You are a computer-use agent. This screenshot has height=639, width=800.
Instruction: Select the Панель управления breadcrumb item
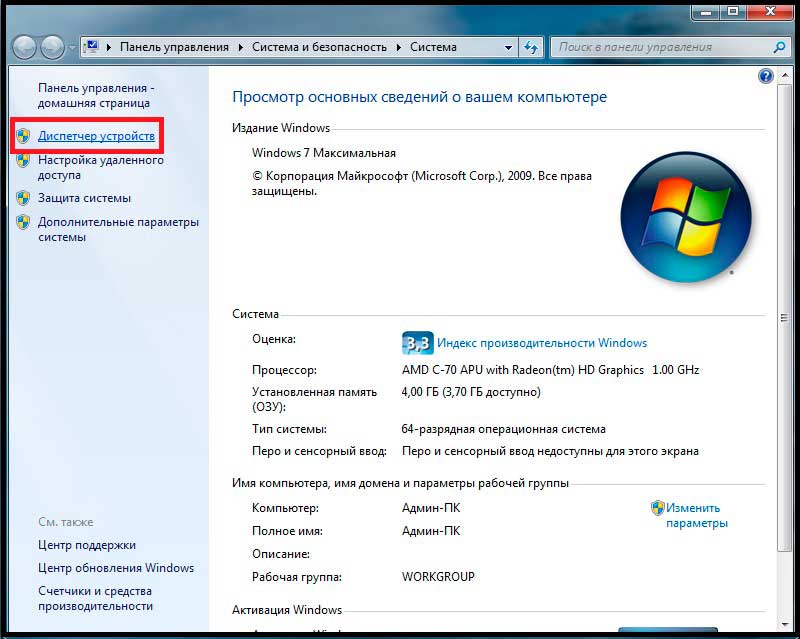[174, 47]
